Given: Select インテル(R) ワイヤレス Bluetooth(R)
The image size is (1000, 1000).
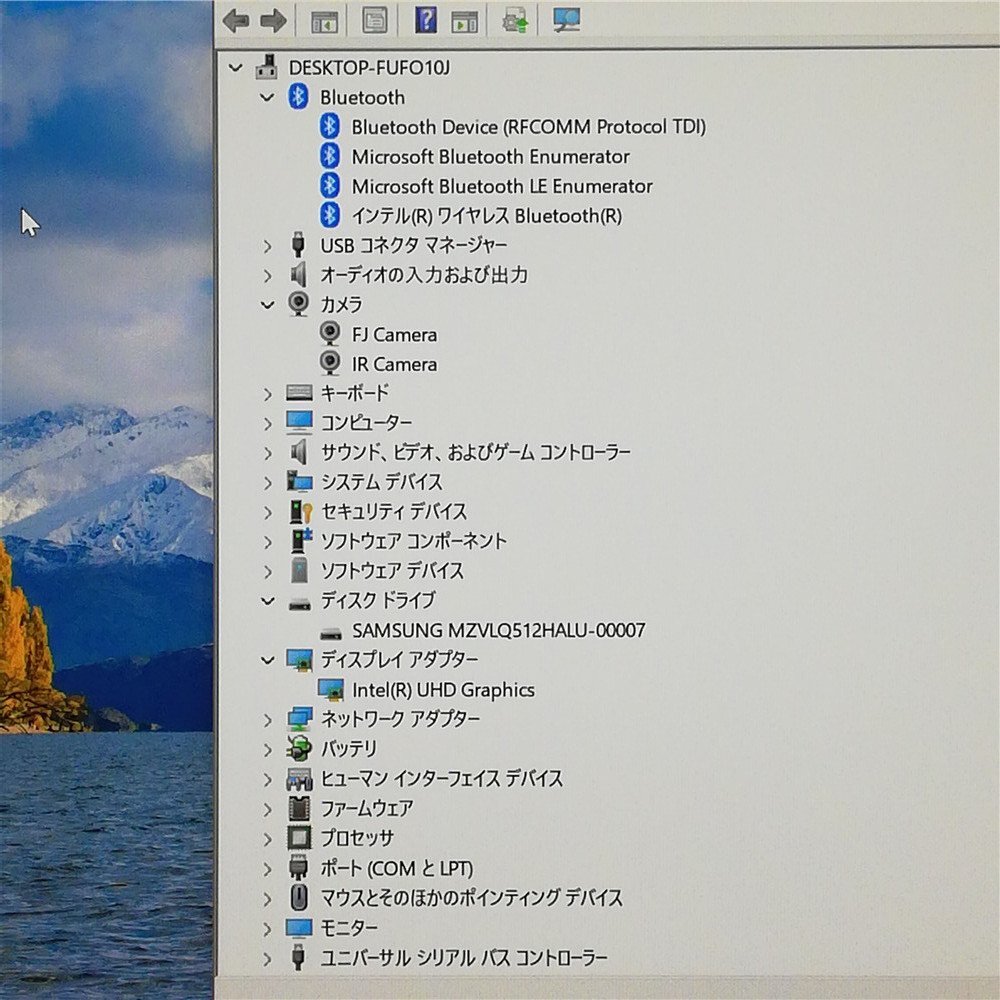Looking at the screenshot, I should 487,216.
